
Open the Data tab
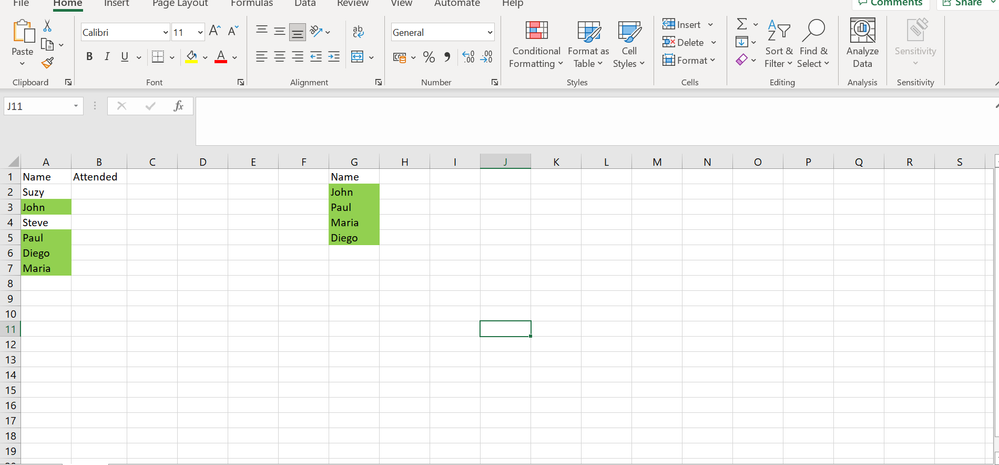point(305,3)
